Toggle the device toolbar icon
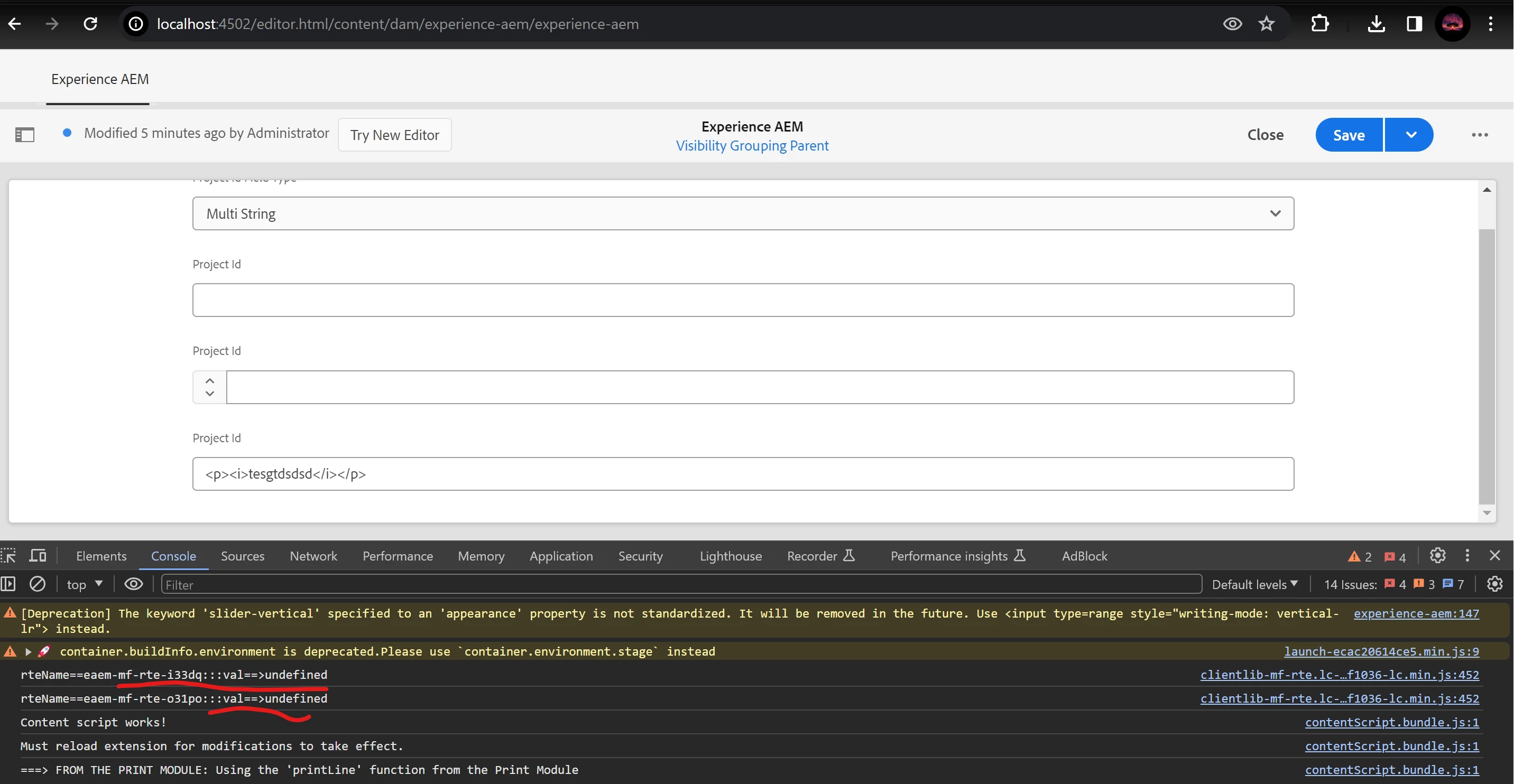Screen dimensions: 1514x784 (x=38, y=556)
